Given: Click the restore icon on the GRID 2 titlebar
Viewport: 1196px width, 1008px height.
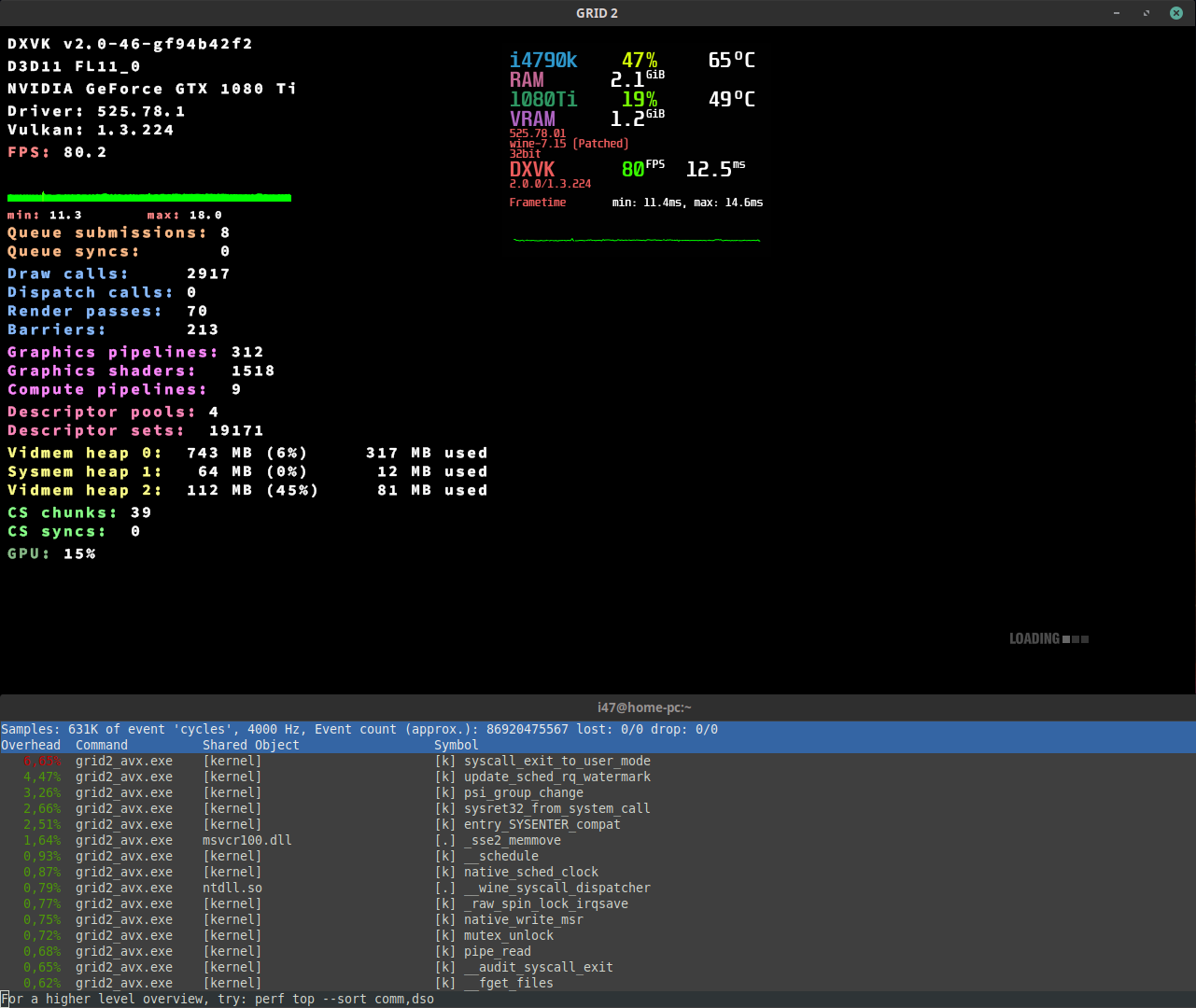Looking at the screenshot, I should pos(1146,13).
